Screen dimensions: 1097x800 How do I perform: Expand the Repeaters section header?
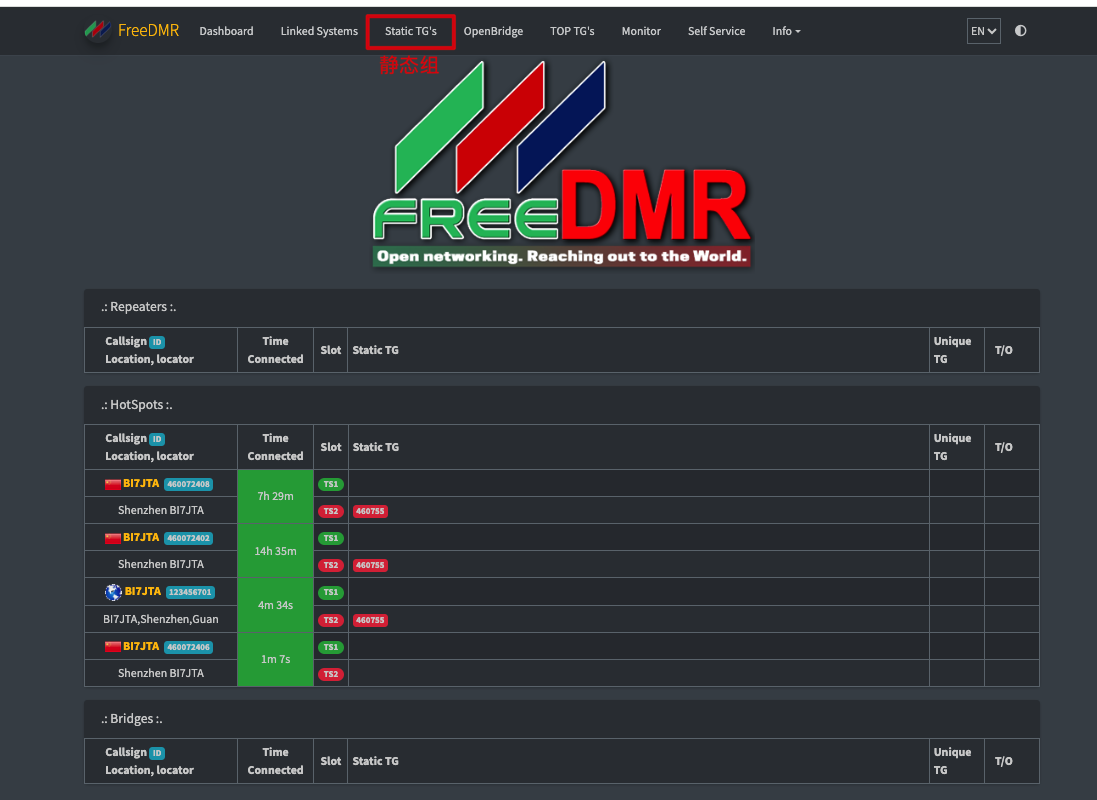point(138,307)
